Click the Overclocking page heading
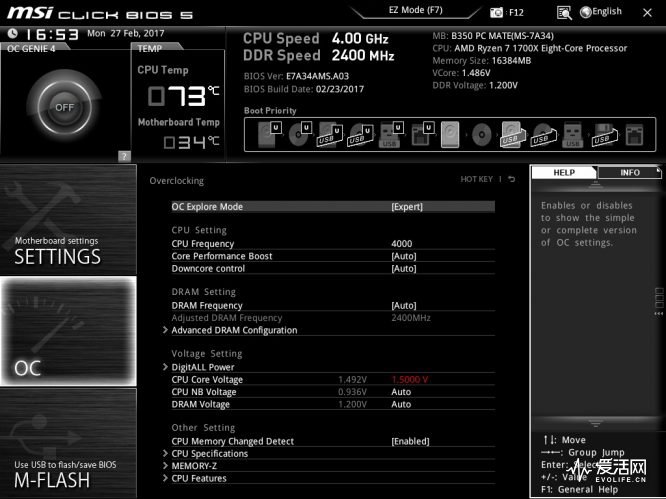 (176, 180)
